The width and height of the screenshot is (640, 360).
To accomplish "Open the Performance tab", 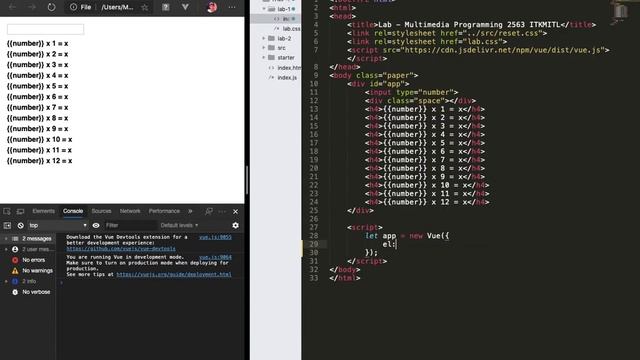I will point(164,211).
